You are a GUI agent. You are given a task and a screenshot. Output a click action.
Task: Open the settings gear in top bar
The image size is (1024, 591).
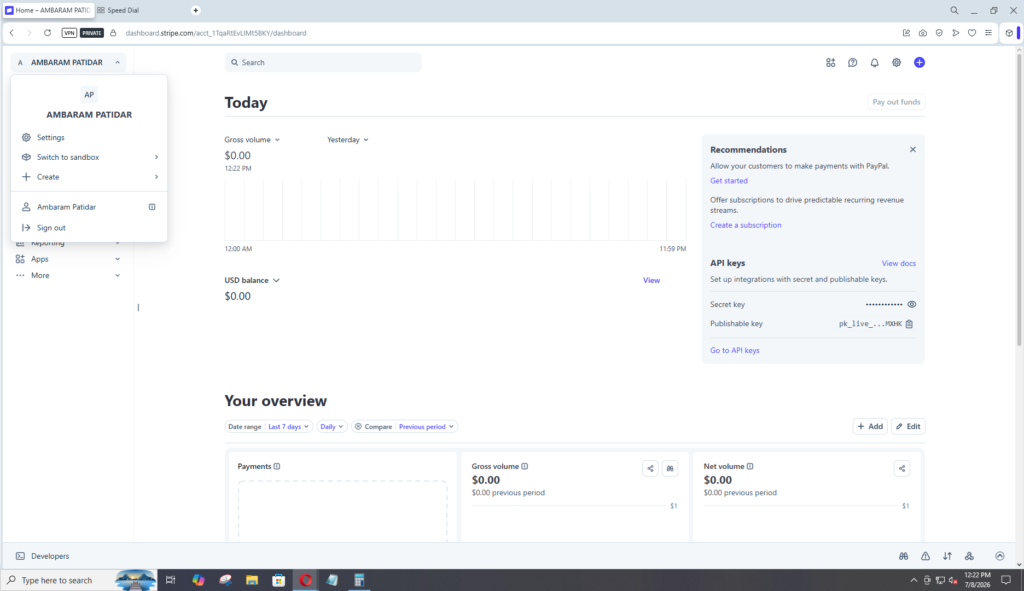coord(896,63)
